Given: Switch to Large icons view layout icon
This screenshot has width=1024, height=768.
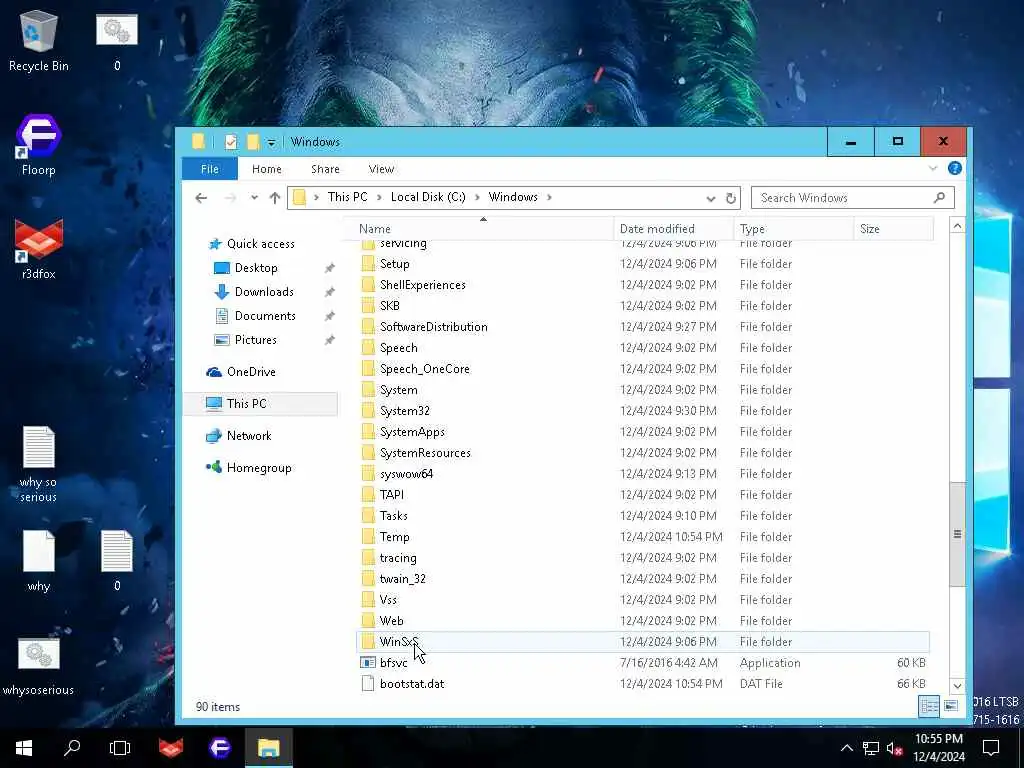Looking at the screenshot, I should [951, 706].
